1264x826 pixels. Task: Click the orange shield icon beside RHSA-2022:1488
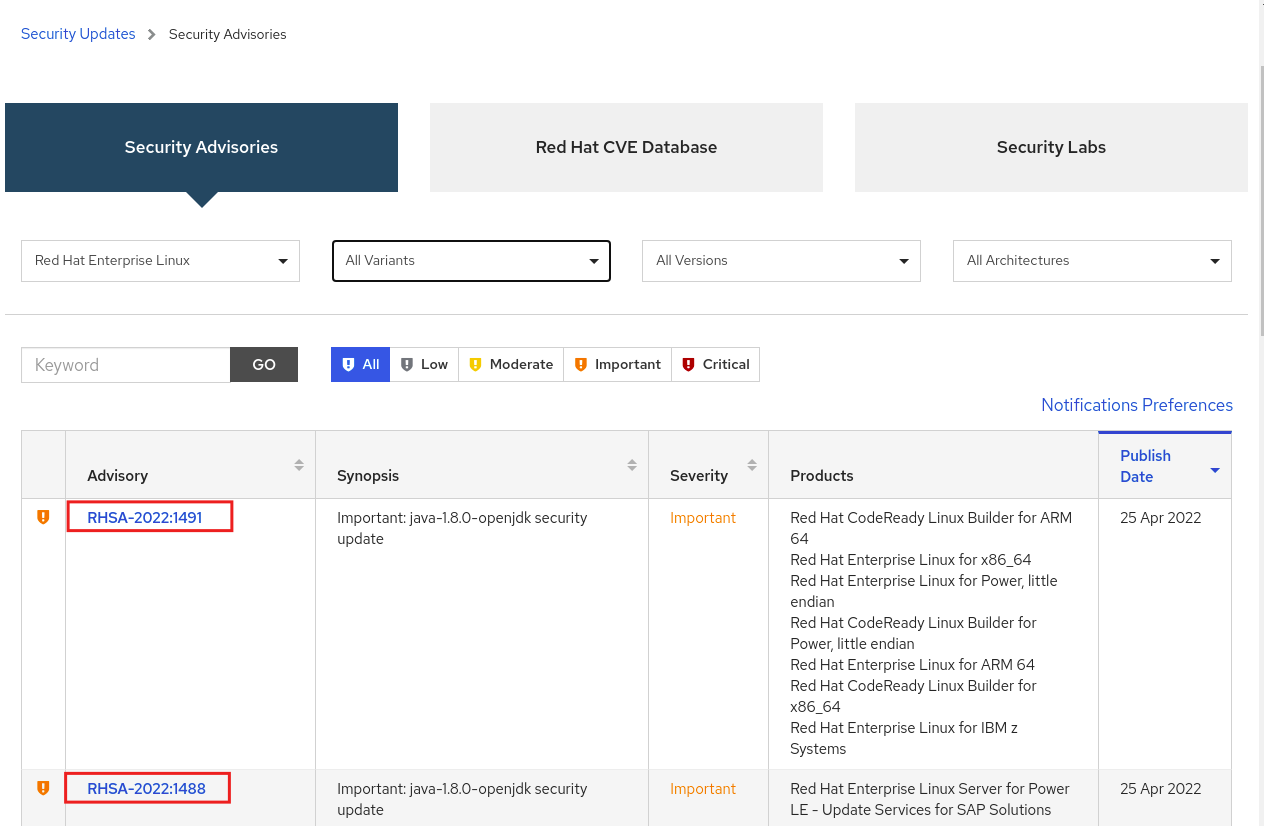(43, 788)
